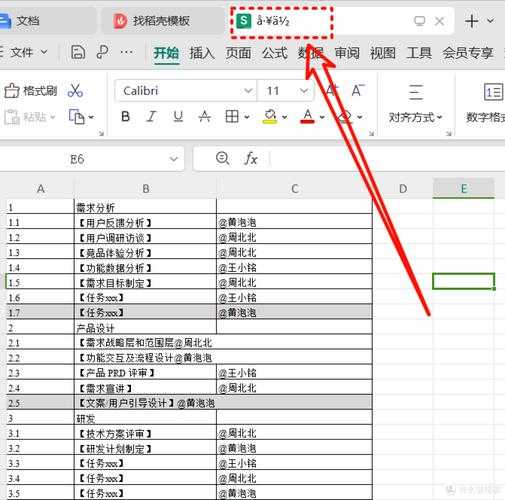
Task: Open the 插入 (Insert) ribbon tab
Action: coord(202,53)
